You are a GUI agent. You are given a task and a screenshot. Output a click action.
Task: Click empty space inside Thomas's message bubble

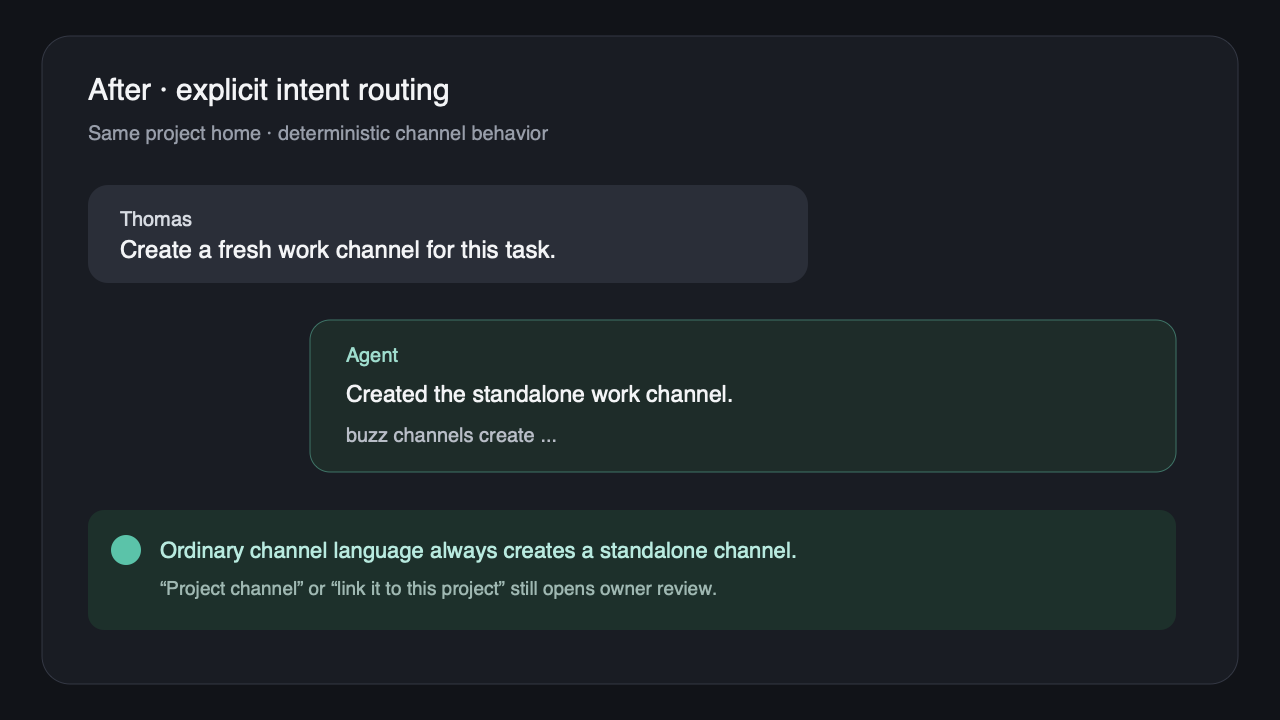[680, 234]
